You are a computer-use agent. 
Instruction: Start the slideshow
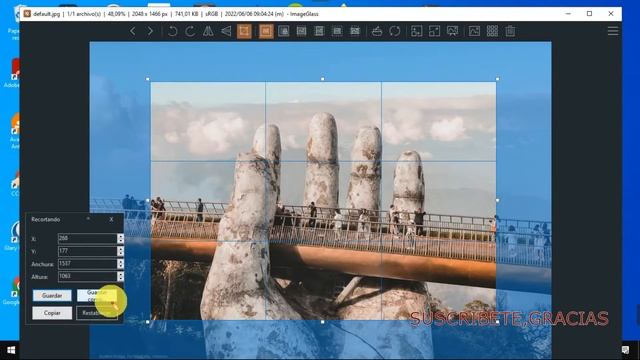[x=452, y=31]
